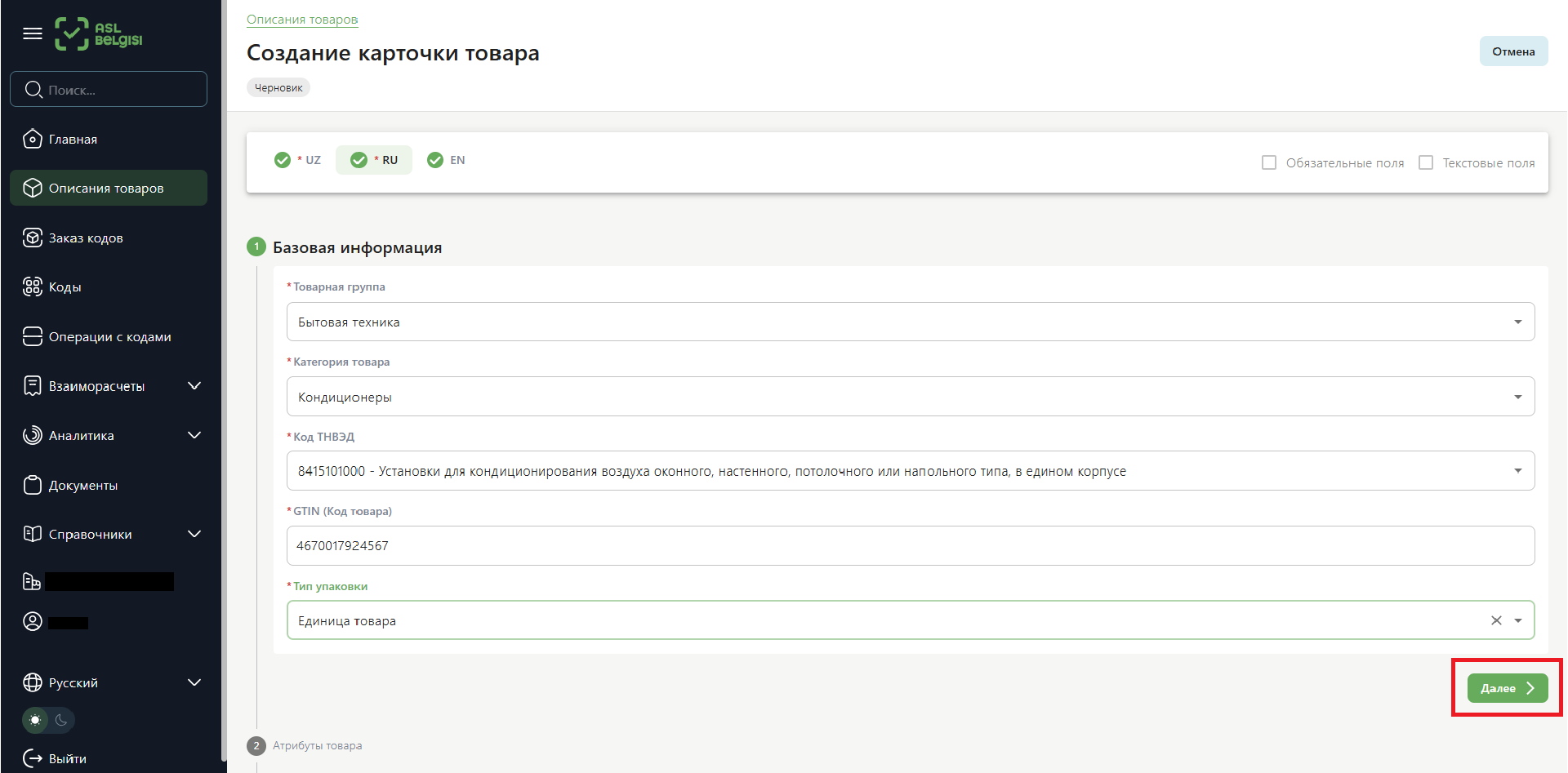Open the Категория товара dropdown
The height and width of the screenshot is (773, 1568).
[x=910, y=397]
